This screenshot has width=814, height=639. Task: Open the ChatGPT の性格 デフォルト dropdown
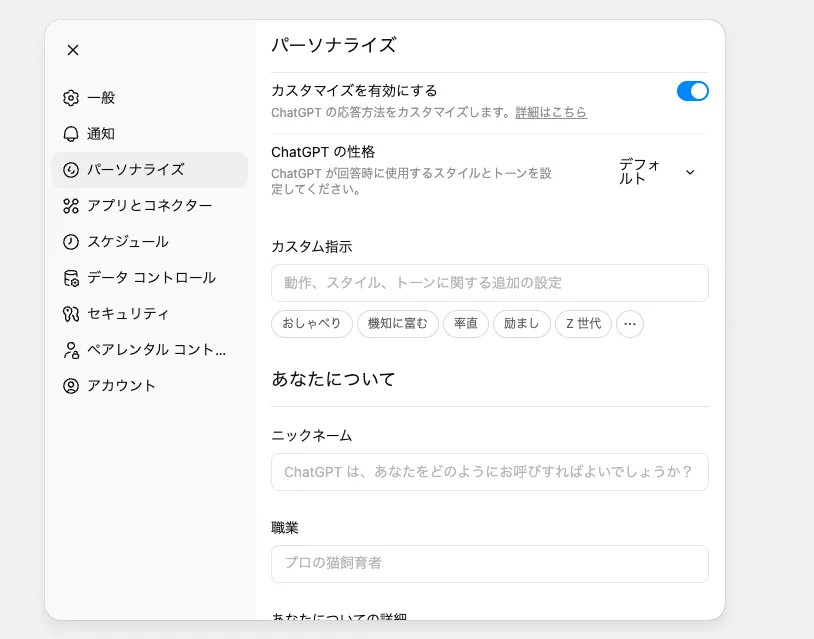point(656,172)
